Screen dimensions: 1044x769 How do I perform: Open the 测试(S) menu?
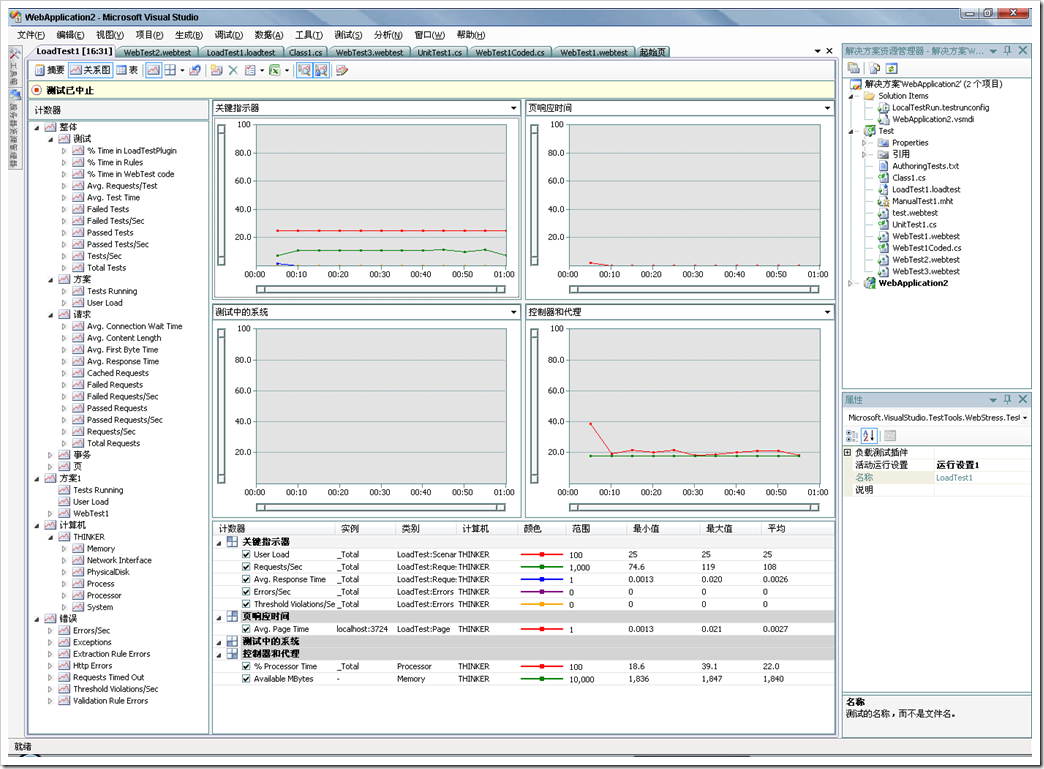pyautogui.click(x=348, y=35)
